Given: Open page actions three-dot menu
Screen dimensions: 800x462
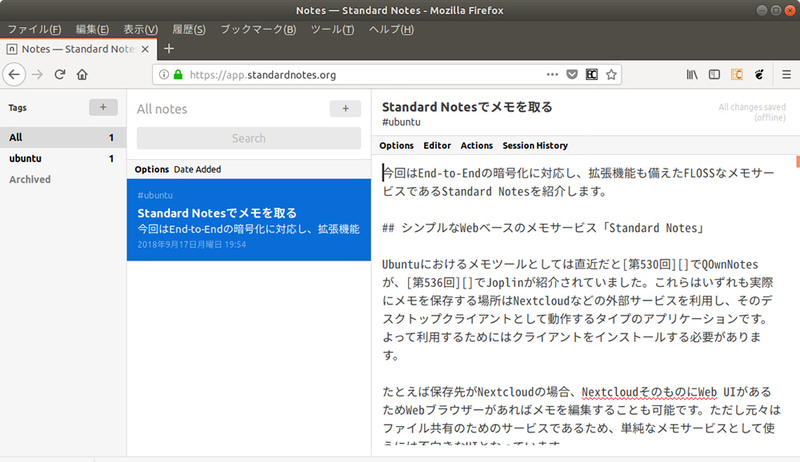Looking at the screenshot, I should coord(552,75).
